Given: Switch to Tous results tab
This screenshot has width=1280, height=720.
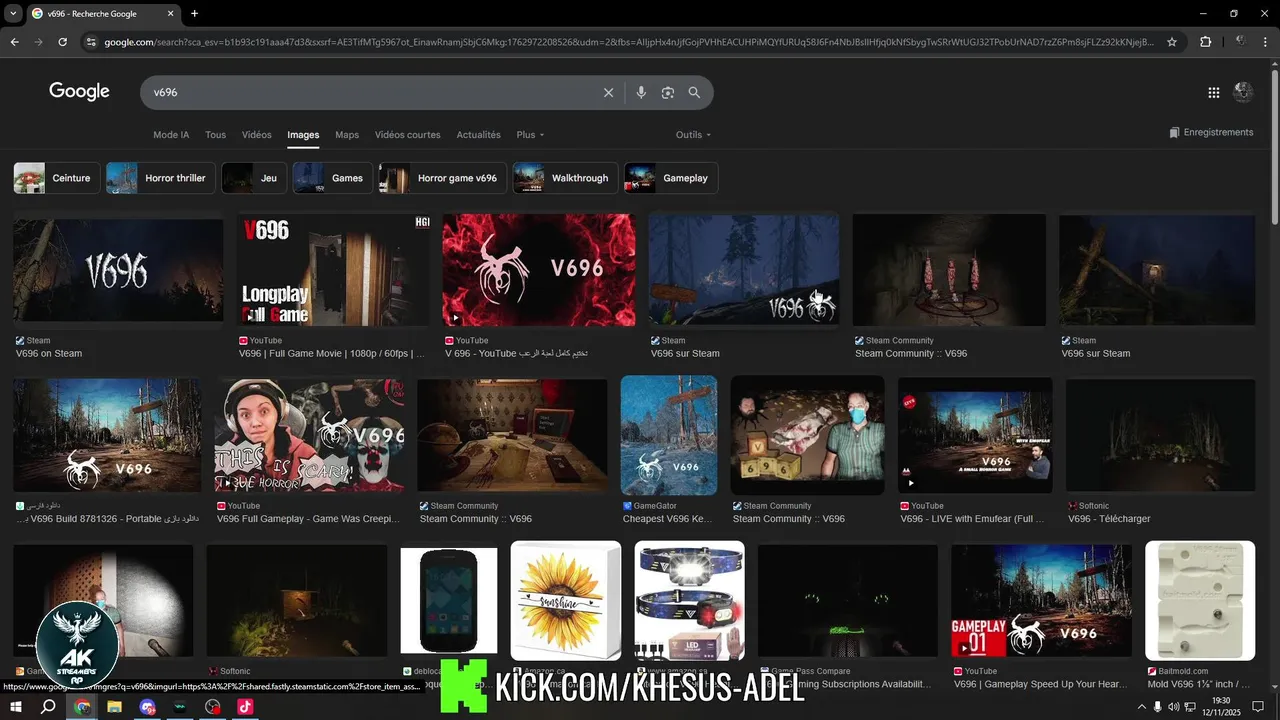Looking at the screenshot, I should click(215, 135).
